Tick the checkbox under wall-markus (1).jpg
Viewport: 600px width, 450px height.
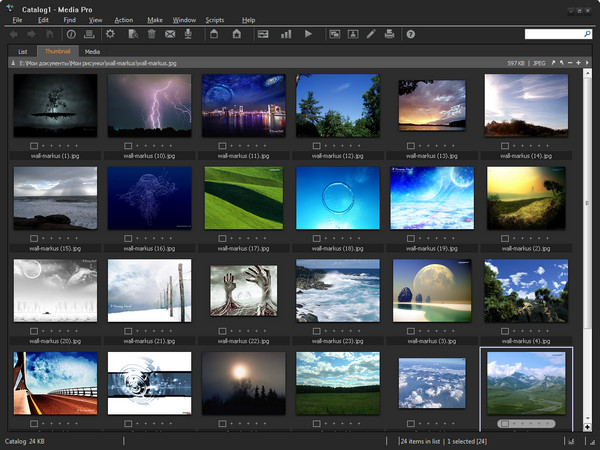click(32, 146)
